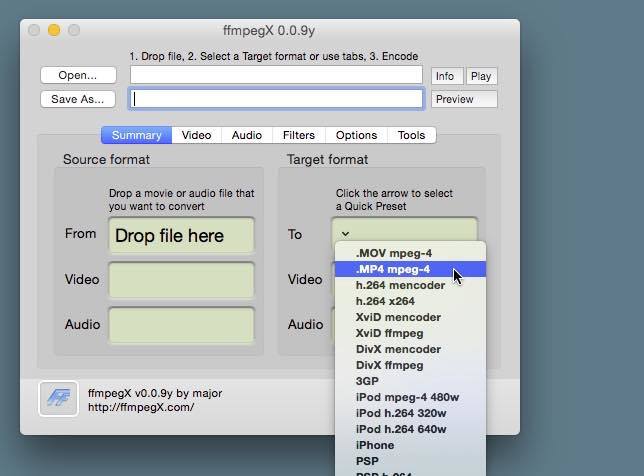Open the Tools tab
Image resolution: width=644 pixels, height=476 pixels.
point(412,135)
